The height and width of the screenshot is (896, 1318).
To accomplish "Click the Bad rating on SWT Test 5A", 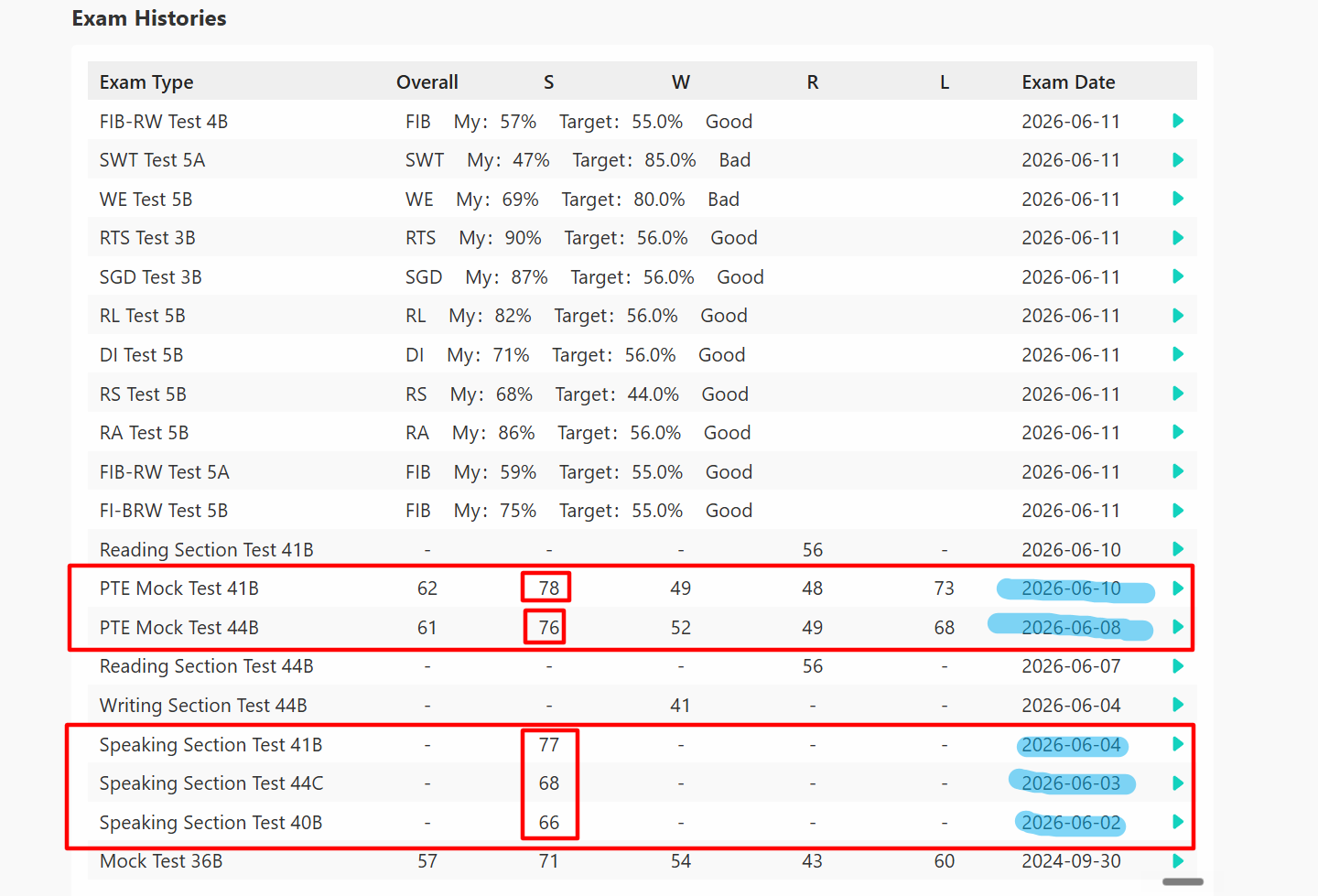I will pos(735,160).
